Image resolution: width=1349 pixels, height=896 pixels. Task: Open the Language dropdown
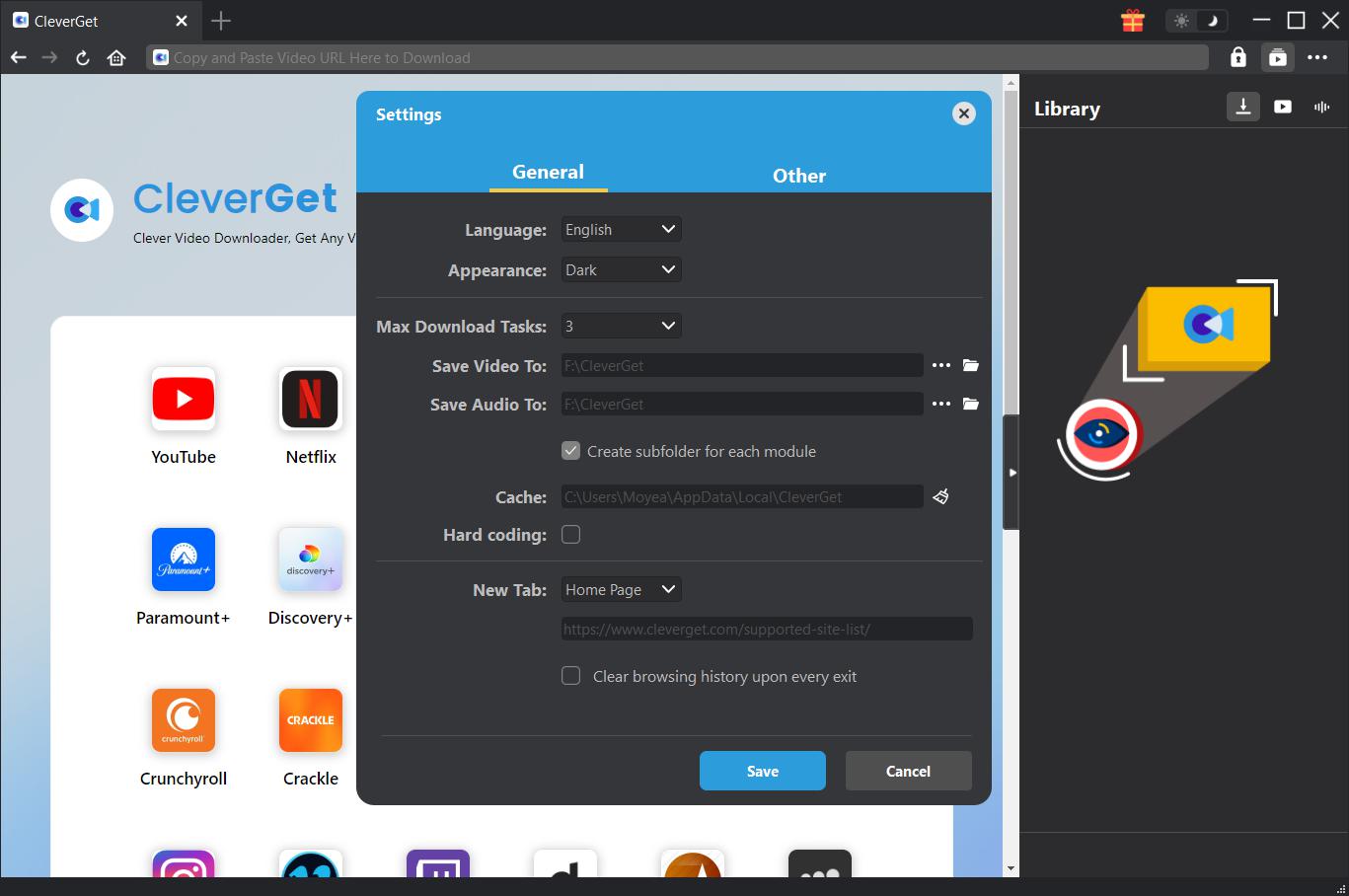click(x=621, y=229)
